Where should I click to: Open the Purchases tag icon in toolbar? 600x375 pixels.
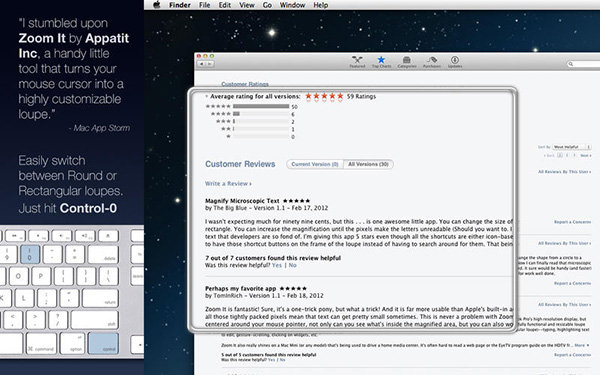(x=432, y=62)
